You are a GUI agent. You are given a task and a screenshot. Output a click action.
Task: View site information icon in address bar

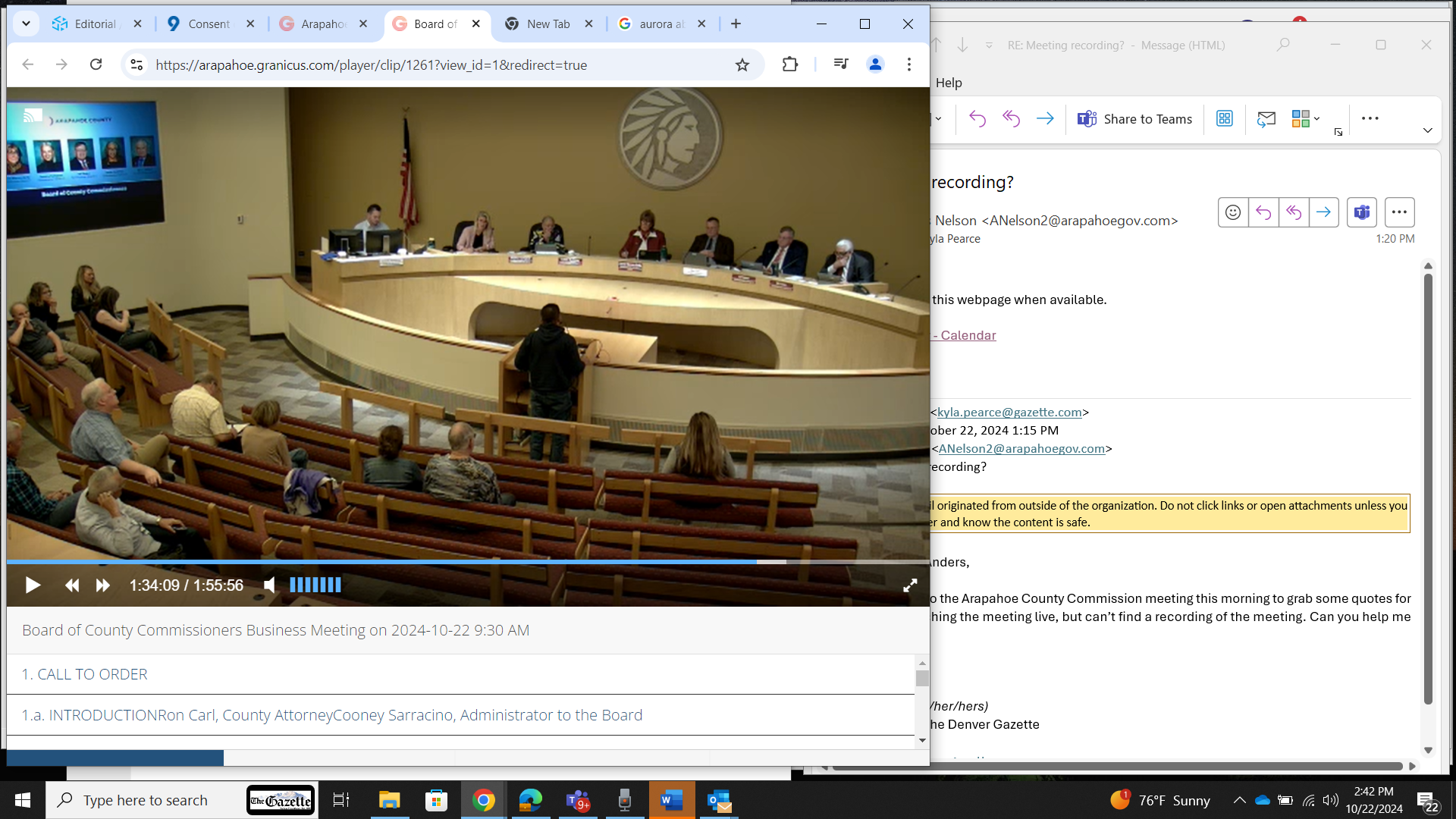136,64
